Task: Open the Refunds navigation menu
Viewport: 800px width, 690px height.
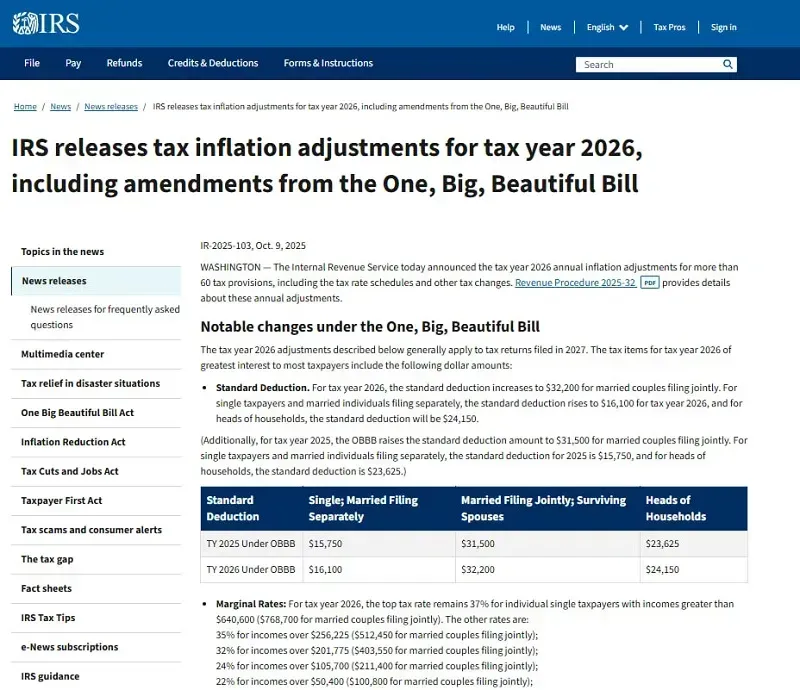Action: [124, 63]
